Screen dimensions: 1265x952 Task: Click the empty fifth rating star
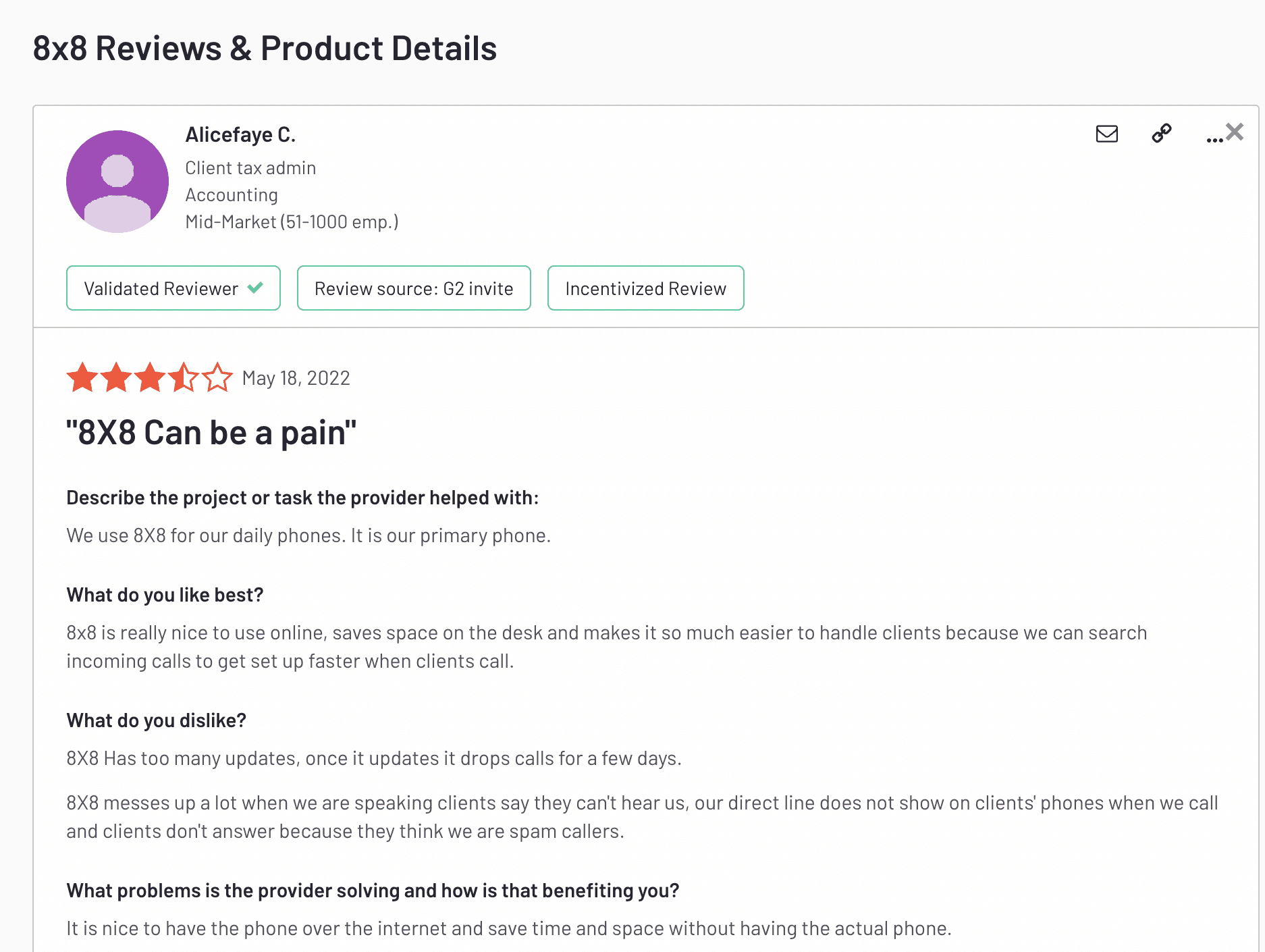(217, 377)
